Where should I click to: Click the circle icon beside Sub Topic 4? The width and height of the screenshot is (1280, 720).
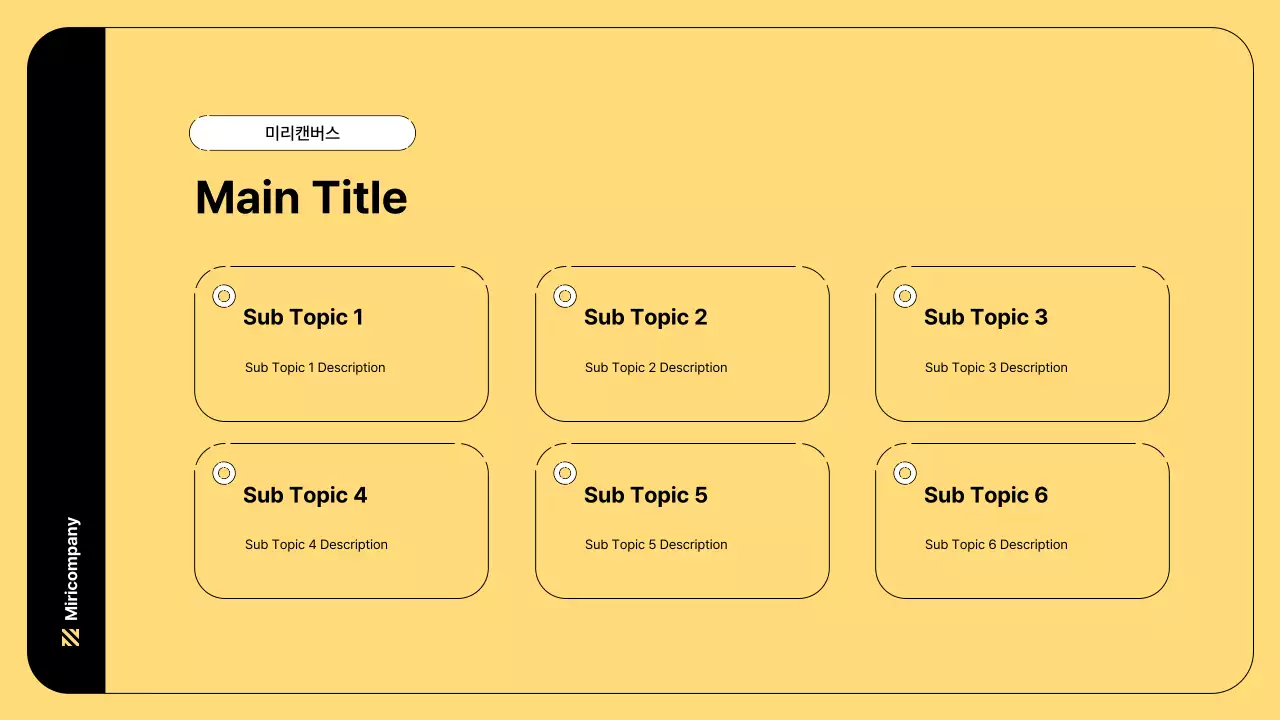click(x=224, y=473)
